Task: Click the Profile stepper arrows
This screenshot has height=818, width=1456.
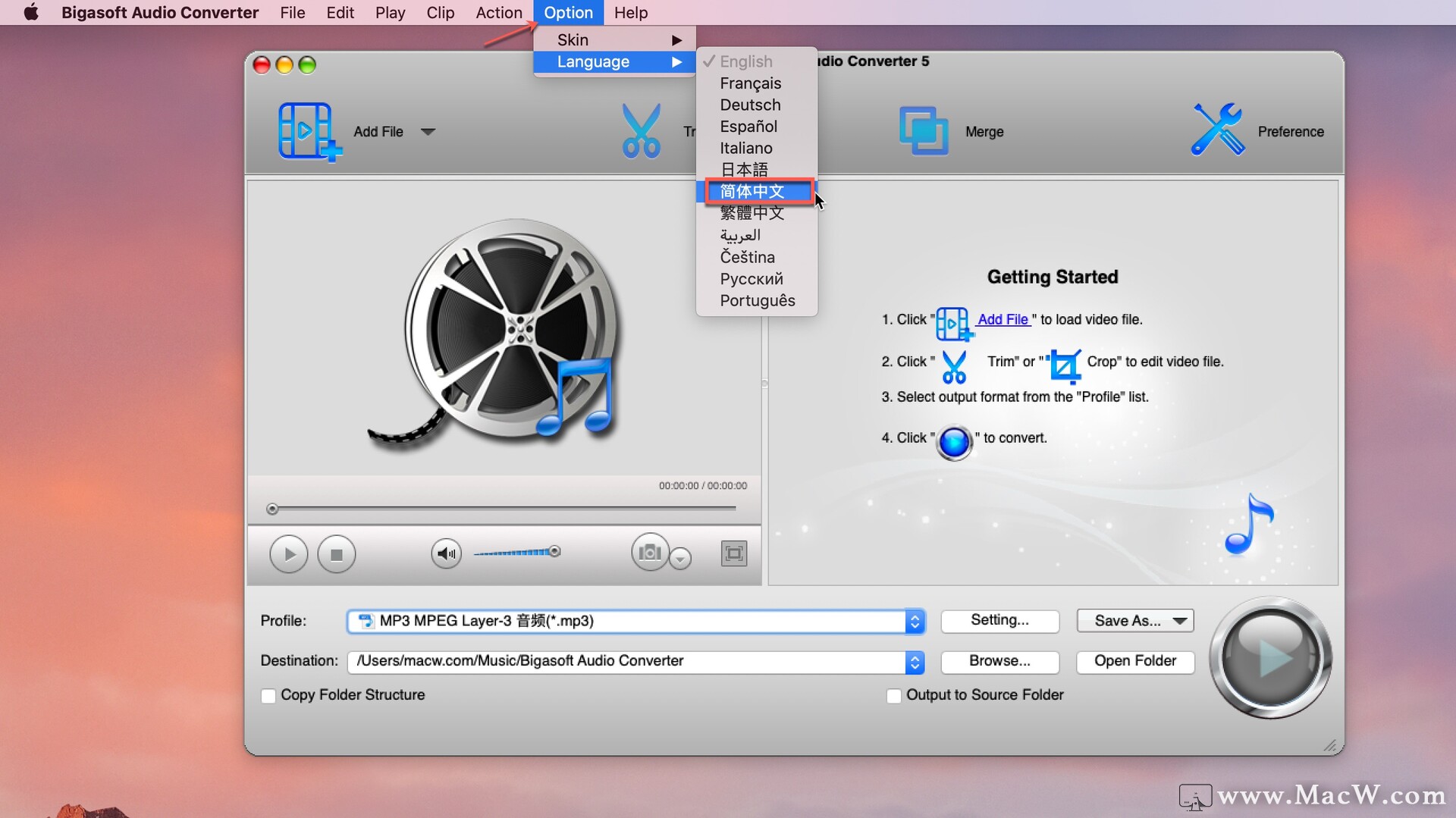Action: (x=915, y=622)
